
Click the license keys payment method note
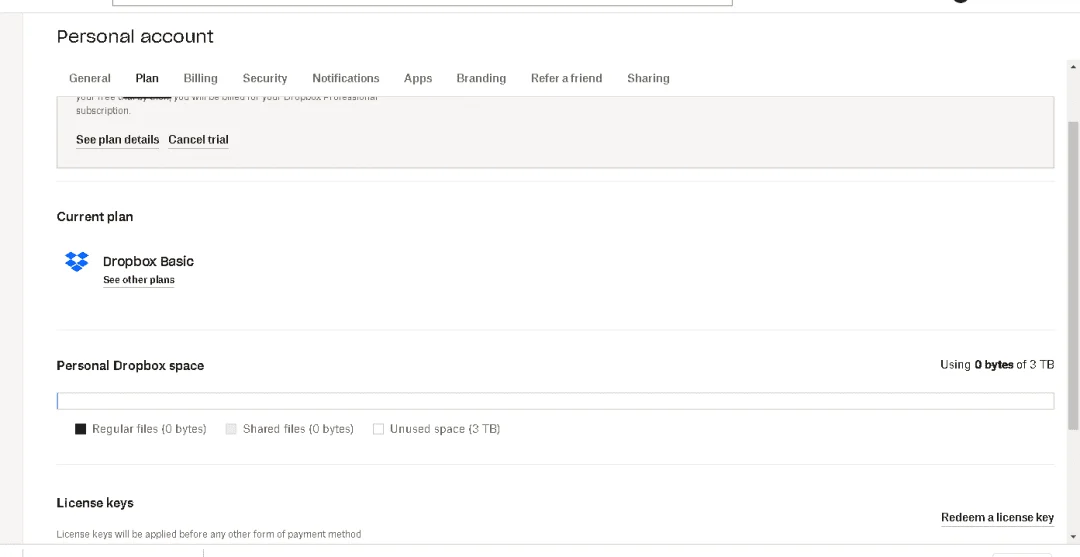(209, 534)
